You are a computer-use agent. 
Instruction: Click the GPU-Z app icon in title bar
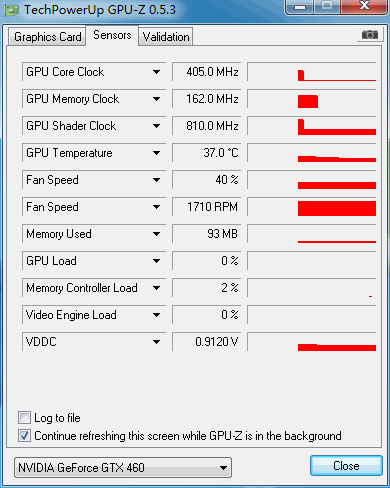tap(11, 10)
